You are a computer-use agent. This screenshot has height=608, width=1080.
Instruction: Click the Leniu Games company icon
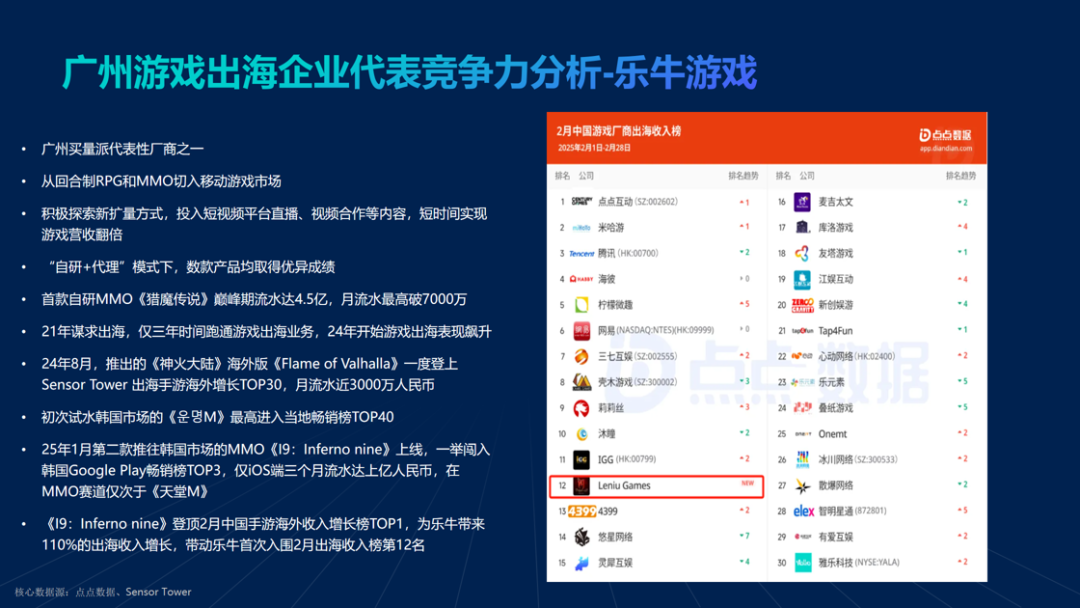[580, 487]
